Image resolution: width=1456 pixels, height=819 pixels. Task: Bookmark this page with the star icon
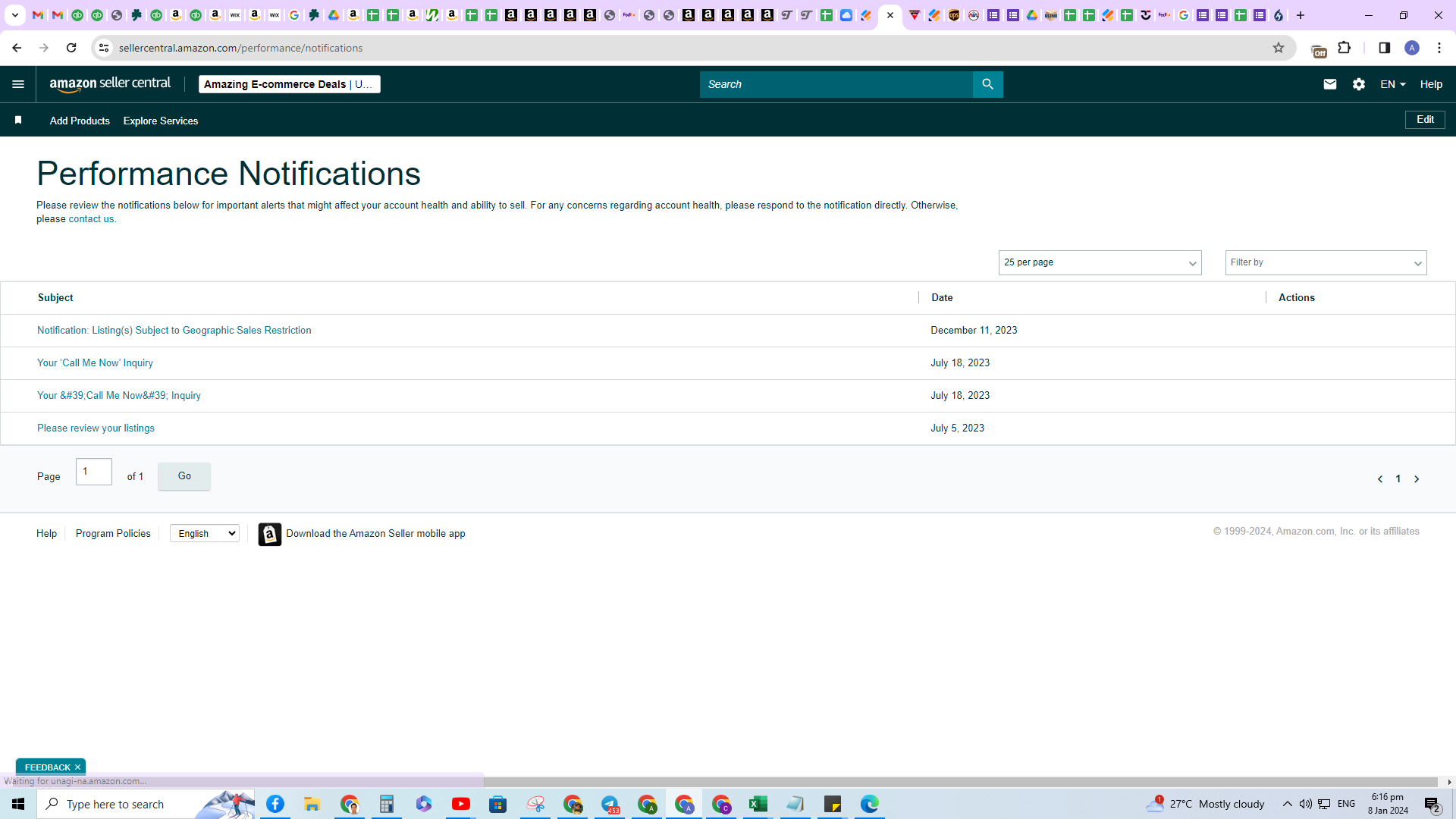(1279, 48)
